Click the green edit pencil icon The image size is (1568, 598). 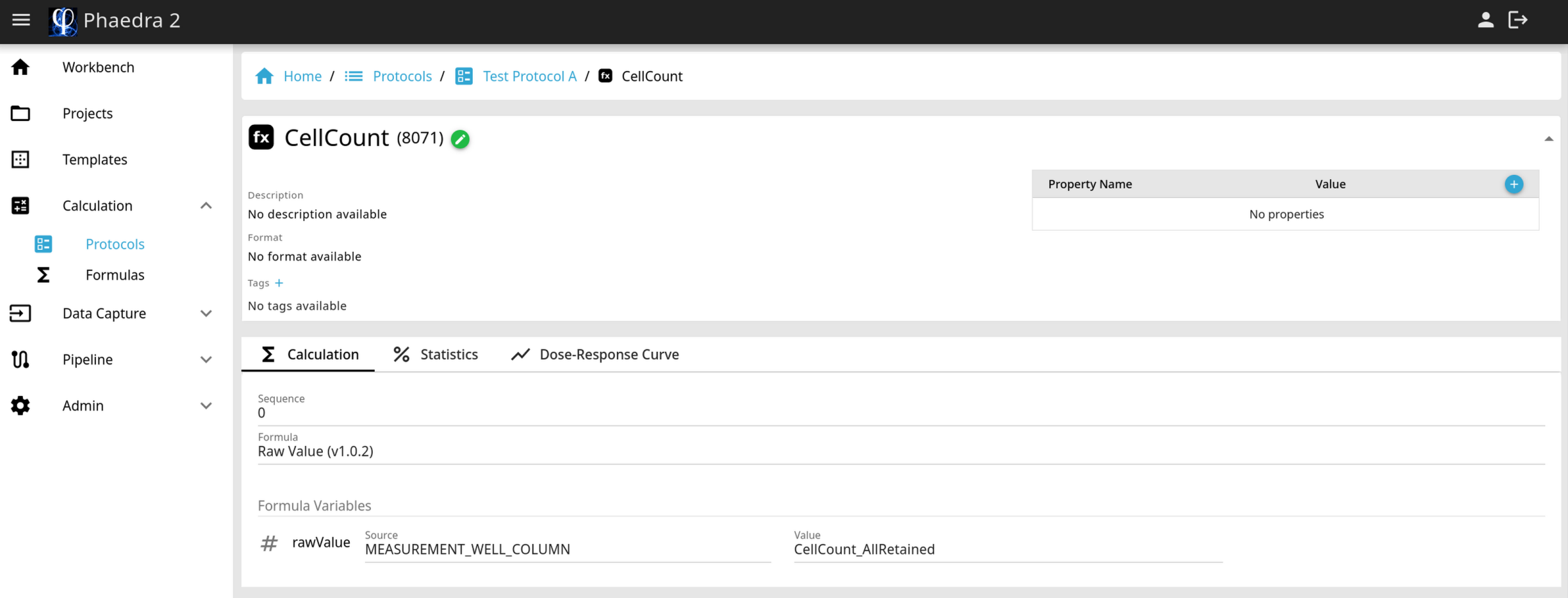coord(460,139)
